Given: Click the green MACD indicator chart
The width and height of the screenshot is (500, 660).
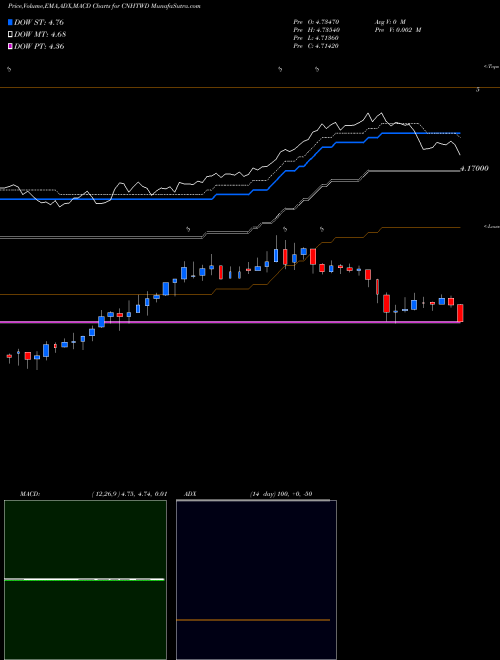Looking at the screenshot, I should pyautogui.click(x=85, y=580).
